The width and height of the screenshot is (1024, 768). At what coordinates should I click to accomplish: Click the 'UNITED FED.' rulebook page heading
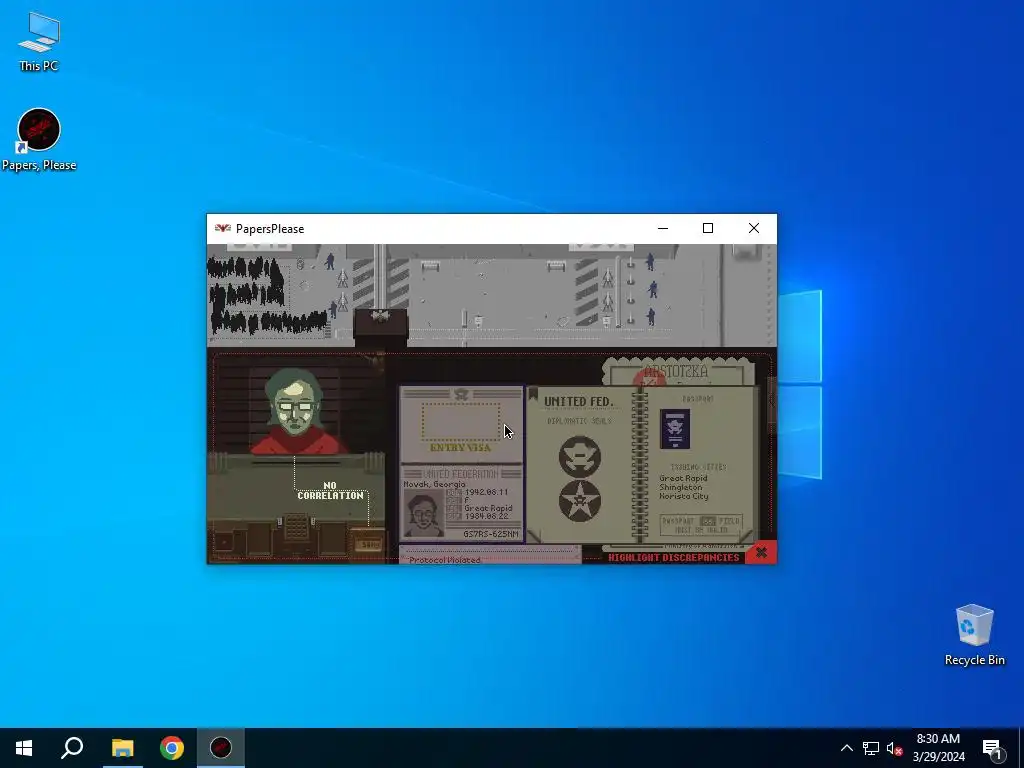point(579,401)
